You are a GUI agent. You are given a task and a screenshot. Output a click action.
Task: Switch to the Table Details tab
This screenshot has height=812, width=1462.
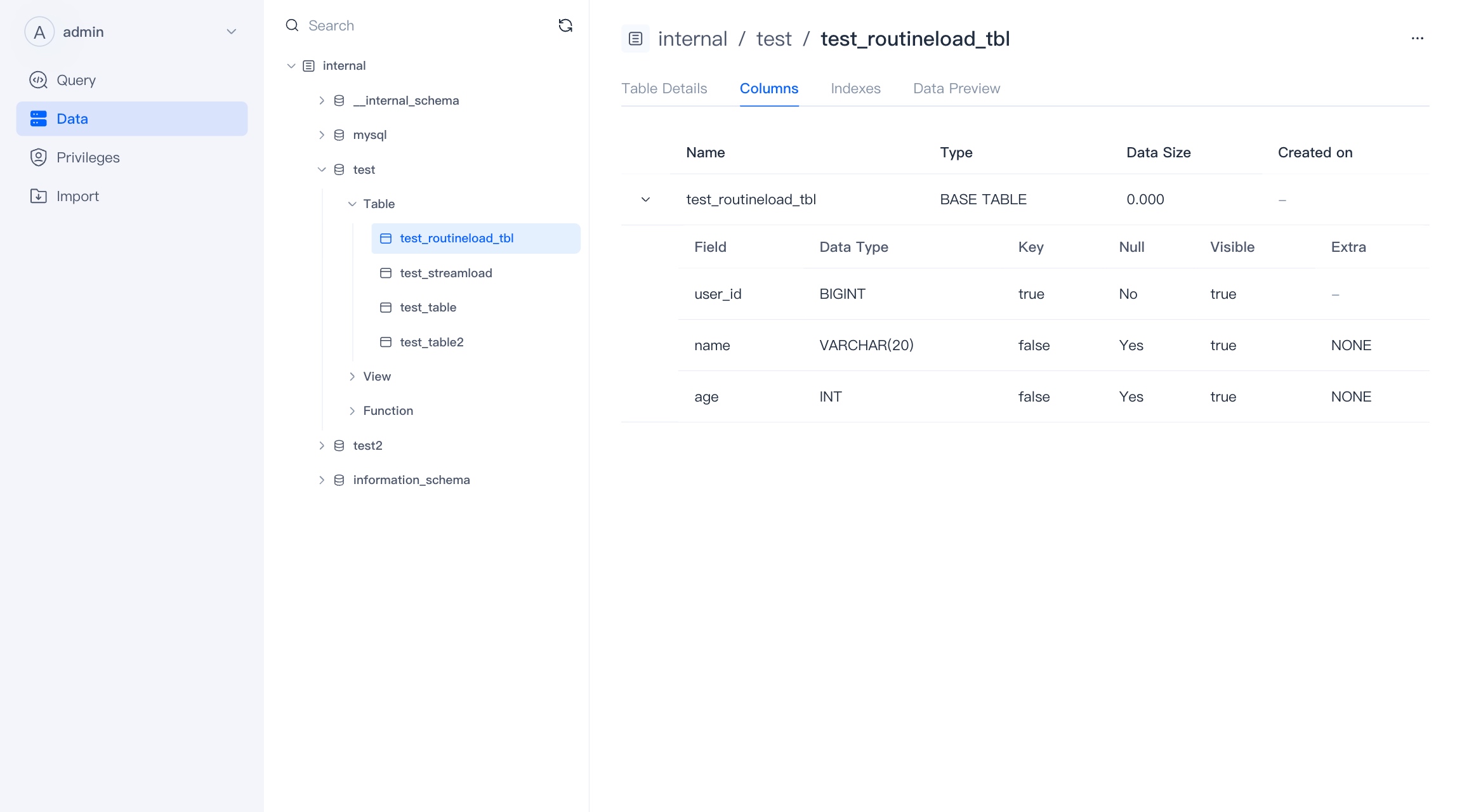click(664, 88)
